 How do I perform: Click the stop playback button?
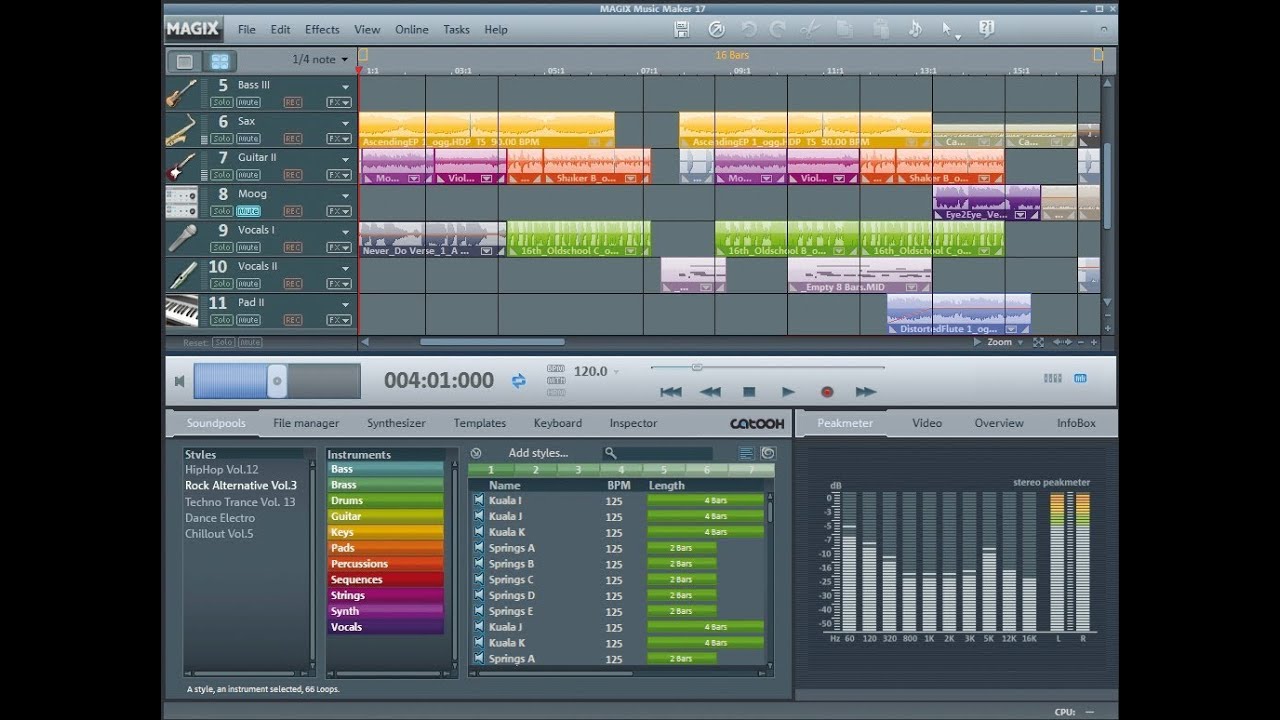pos(749,392)
